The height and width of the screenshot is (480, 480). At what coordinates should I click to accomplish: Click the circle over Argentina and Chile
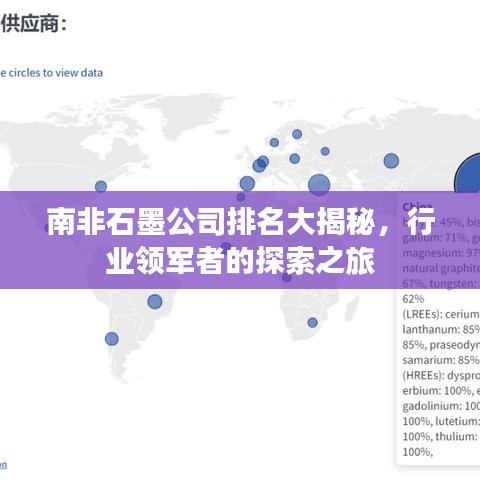tap(112, 339)
